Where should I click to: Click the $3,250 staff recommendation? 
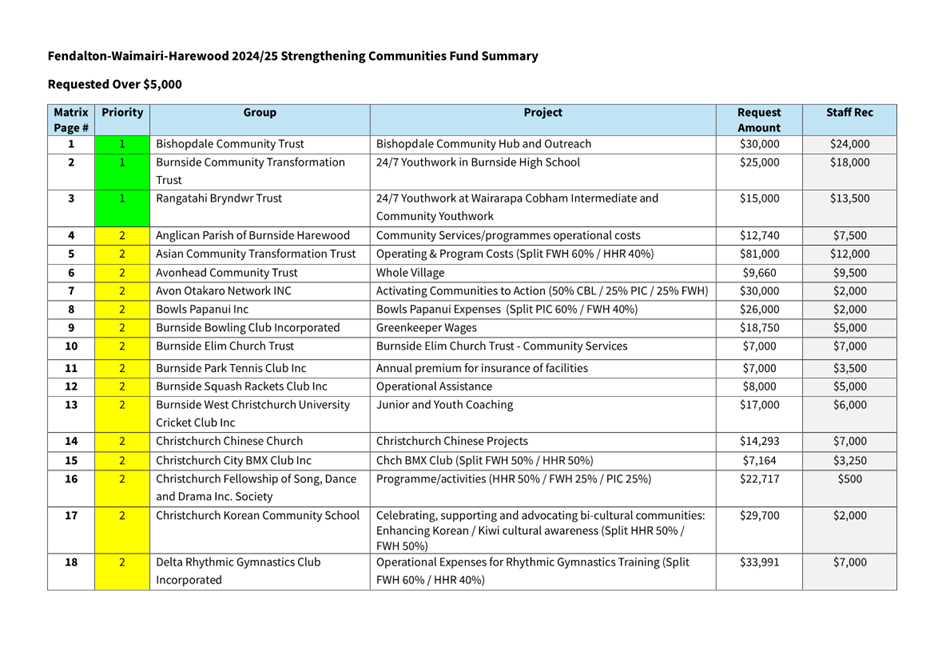[x=849, y=461]
